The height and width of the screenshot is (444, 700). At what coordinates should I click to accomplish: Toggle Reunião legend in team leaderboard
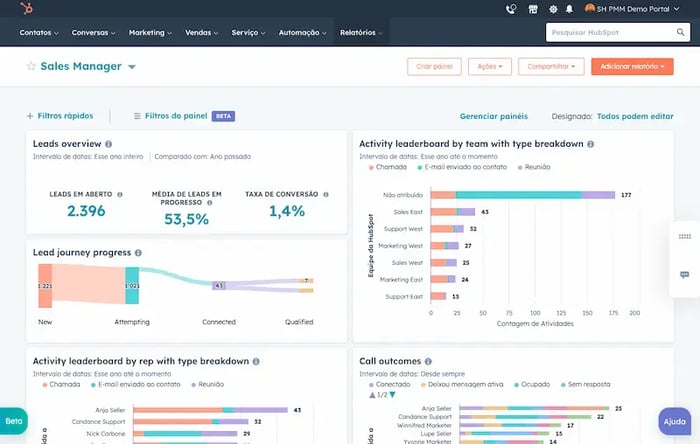534,167
